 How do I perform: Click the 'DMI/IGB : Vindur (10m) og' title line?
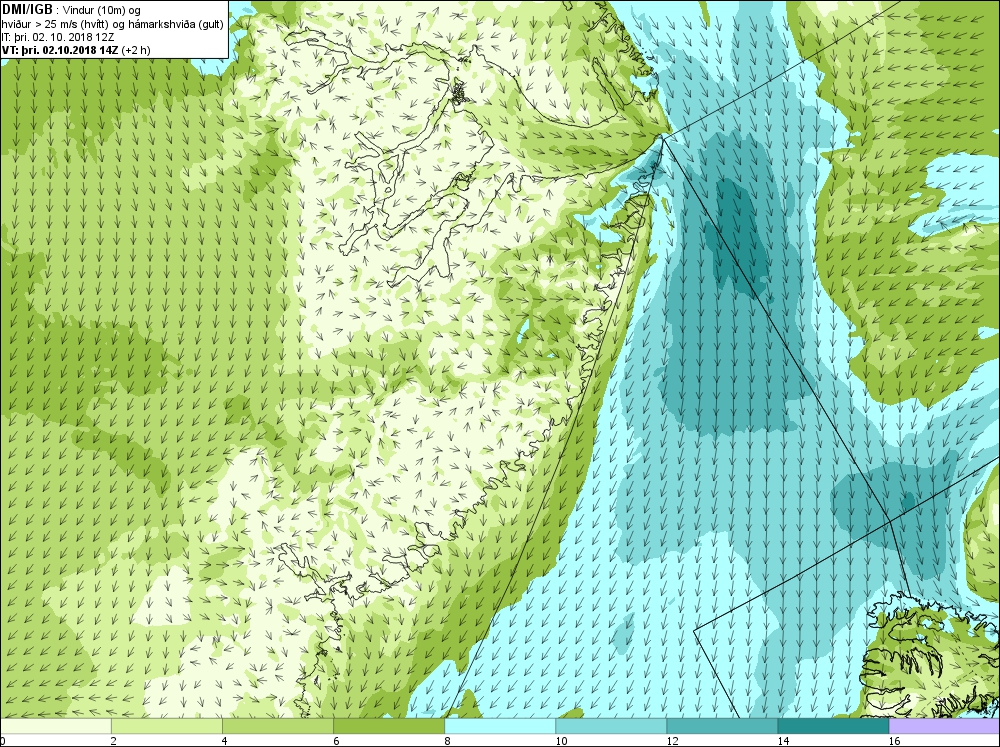click(71, 10)
